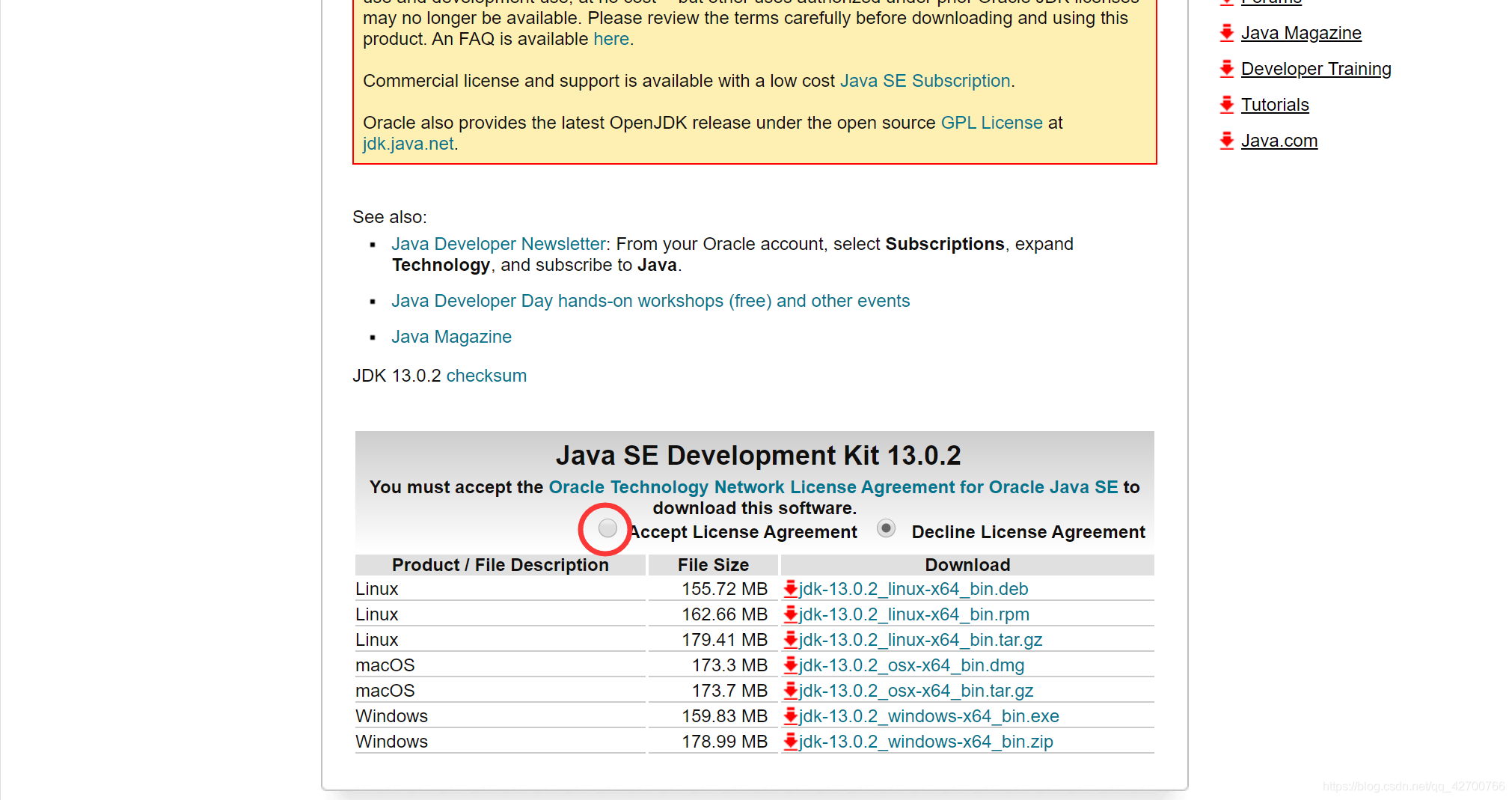Viewport: 1512px width, 800px height.
Task: Click the red arrow icon beside Tutorials
Action: click(x=1227, y=105)
